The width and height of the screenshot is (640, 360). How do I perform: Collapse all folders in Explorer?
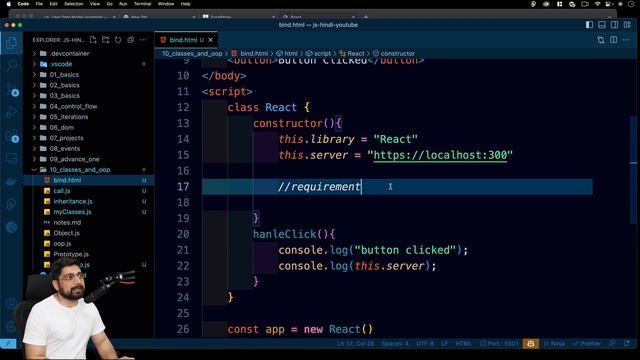point(131,40)
